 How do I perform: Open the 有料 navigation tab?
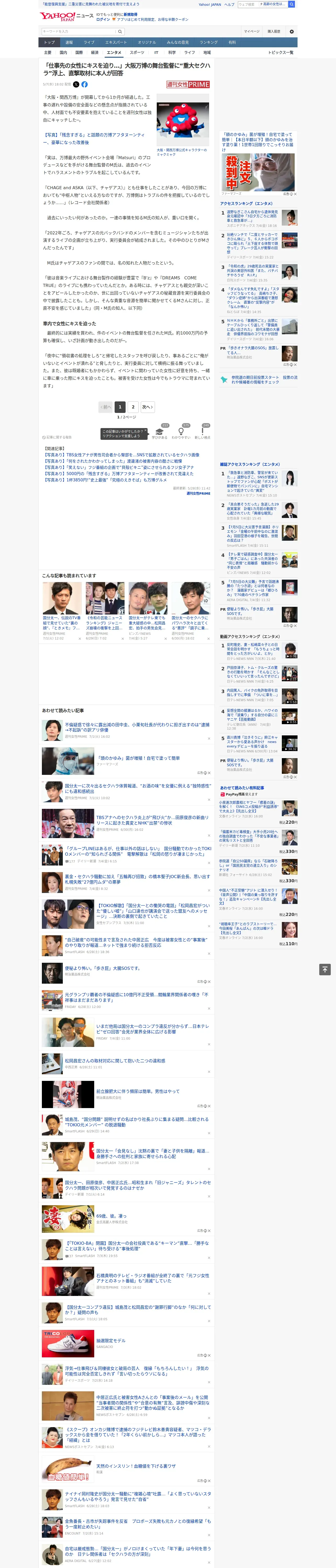[x=232, y=43]
